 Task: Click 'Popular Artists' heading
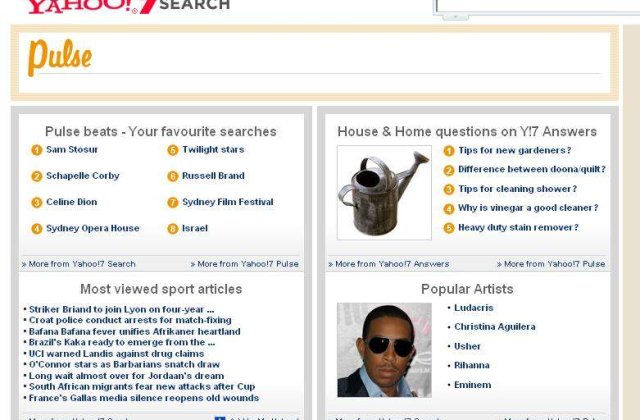coord(467,289)
